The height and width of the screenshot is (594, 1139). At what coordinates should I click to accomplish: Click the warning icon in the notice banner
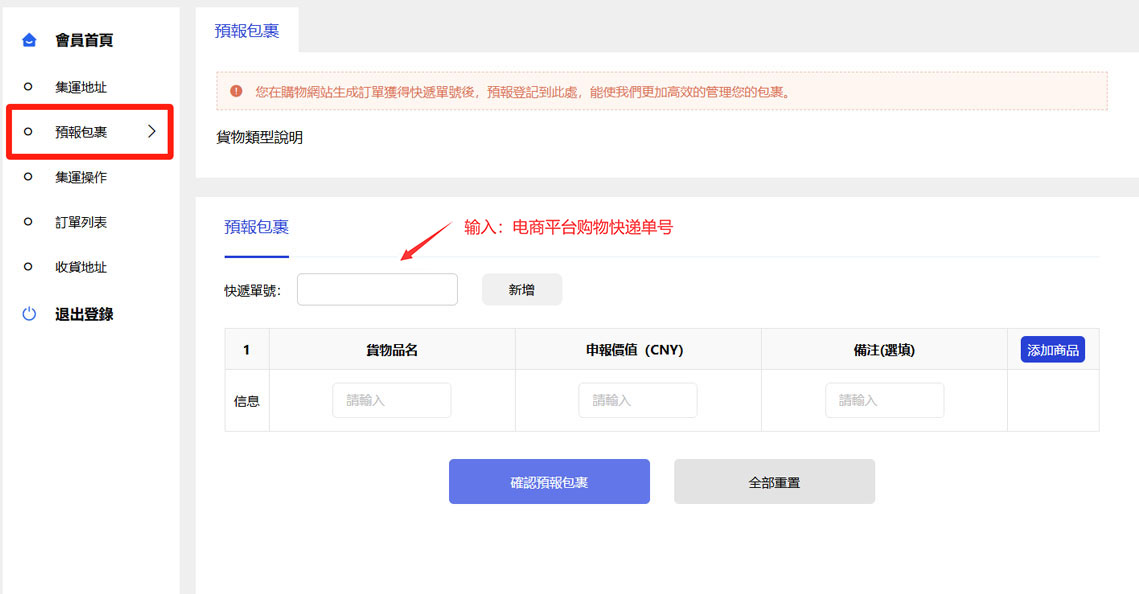[x=236, y=91]
